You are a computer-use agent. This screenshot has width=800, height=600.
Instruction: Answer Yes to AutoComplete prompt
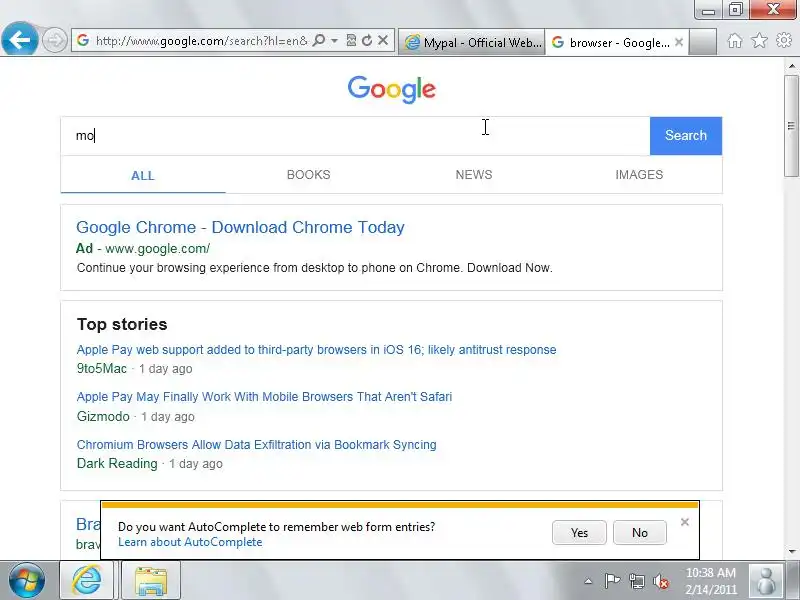coord(579,533)
